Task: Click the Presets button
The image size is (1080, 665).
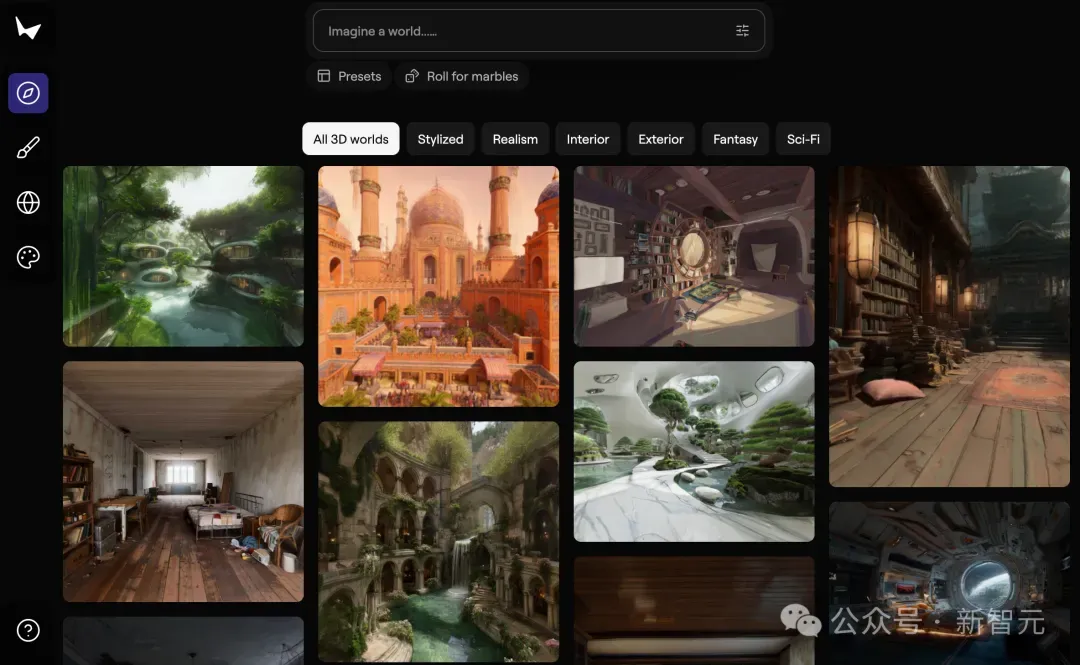Action: coord(349,76)
